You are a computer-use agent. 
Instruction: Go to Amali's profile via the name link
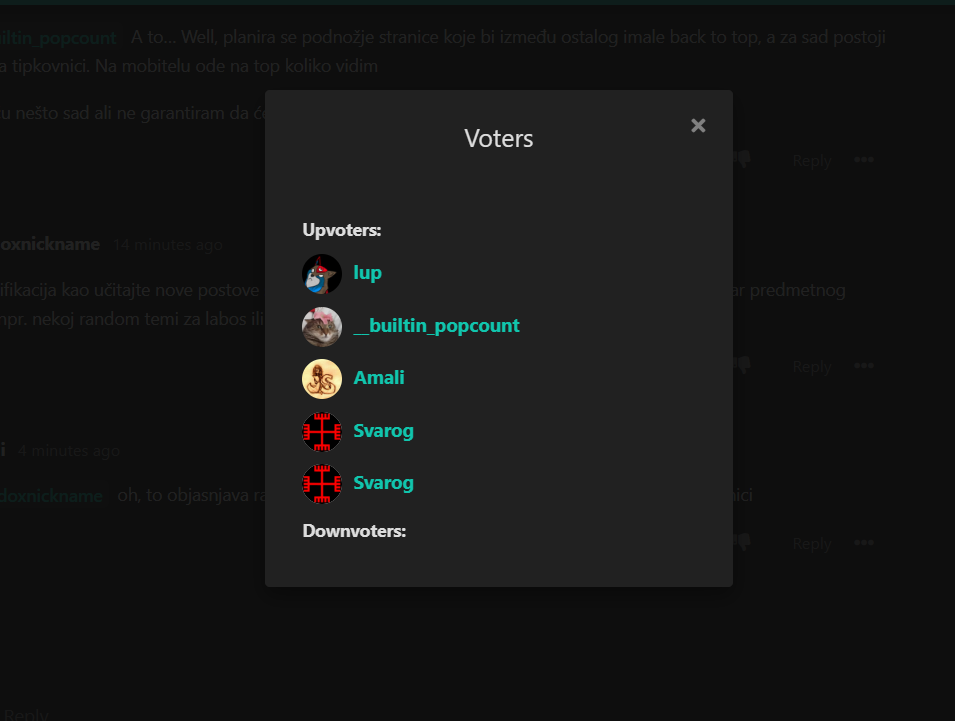(x=379, y=378)
